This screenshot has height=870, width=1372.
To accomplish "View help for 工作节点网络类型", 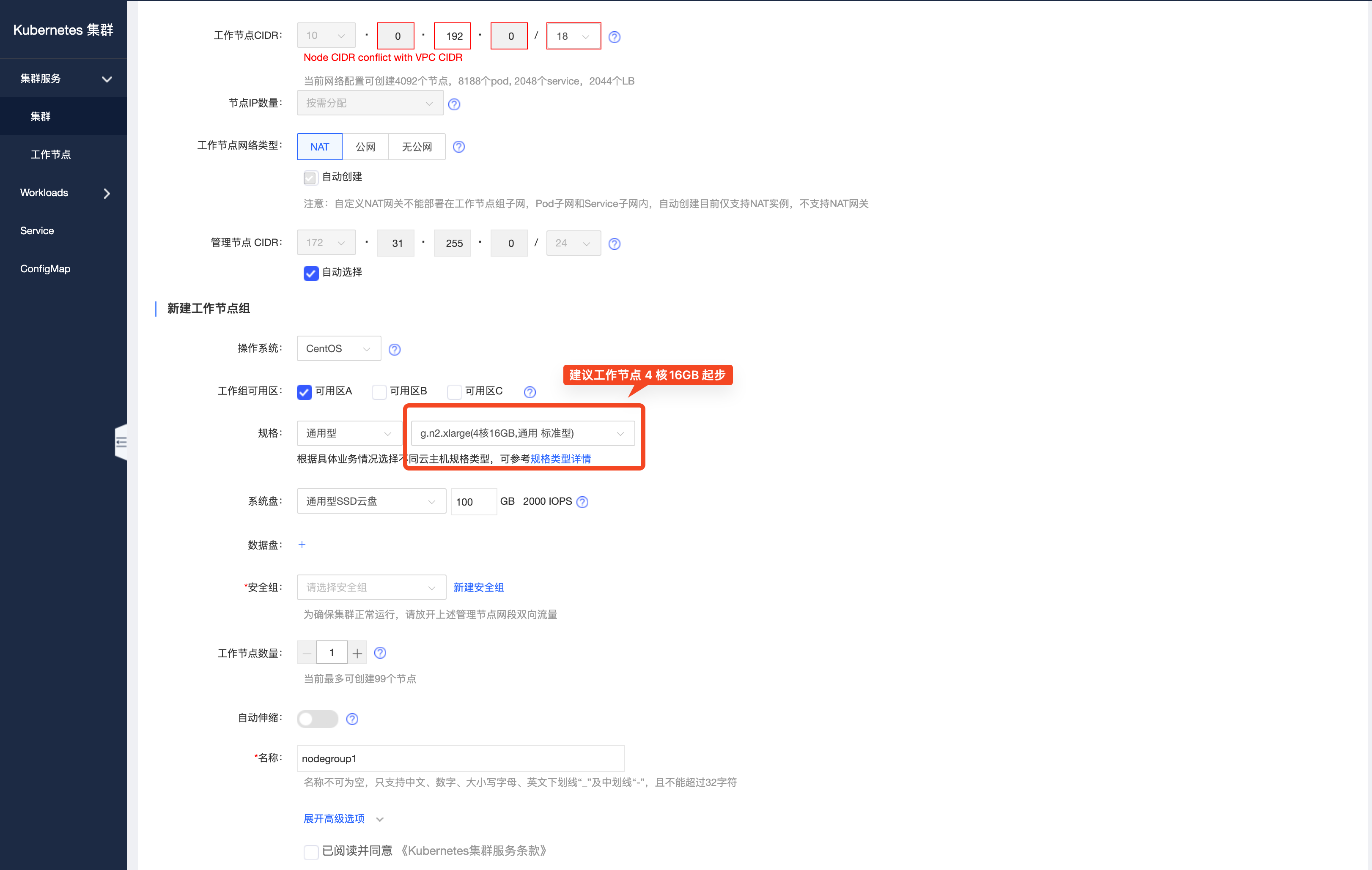I will tap(458, 146).
